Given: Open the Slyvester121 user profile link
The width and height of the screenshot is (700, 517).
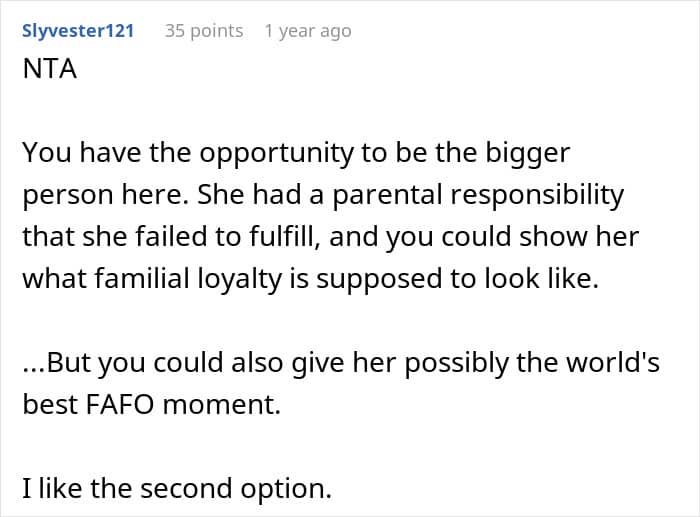Looking at the screenshot, I should tap(78, 31).
